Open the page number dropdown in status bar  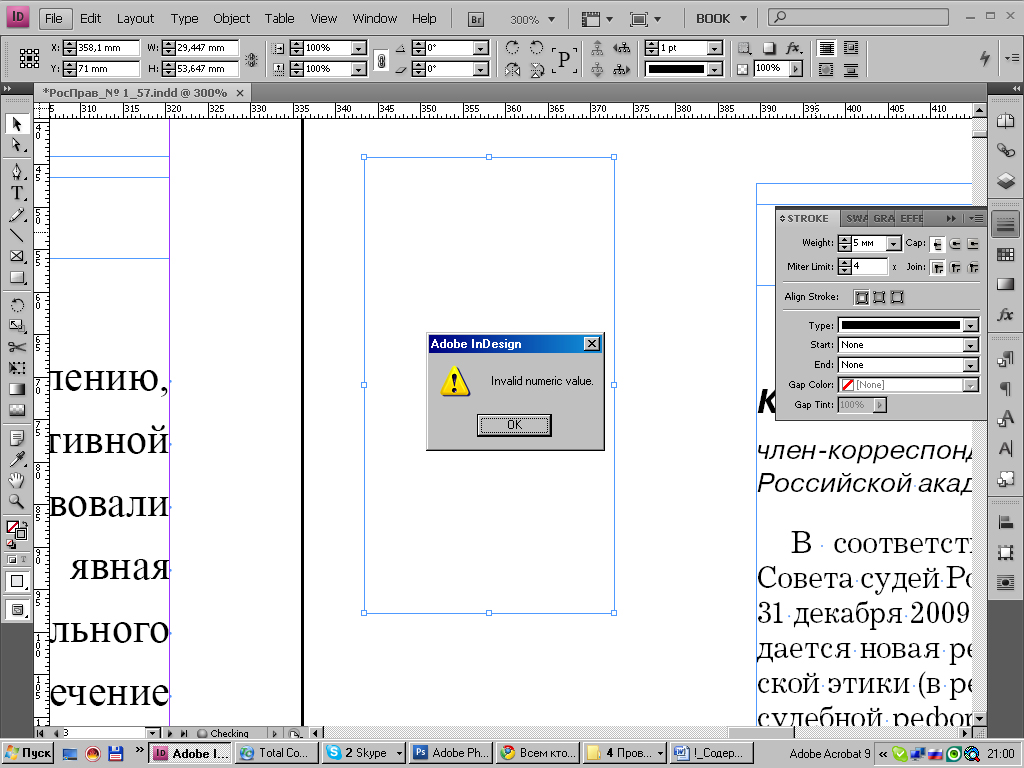pos(153,733)
